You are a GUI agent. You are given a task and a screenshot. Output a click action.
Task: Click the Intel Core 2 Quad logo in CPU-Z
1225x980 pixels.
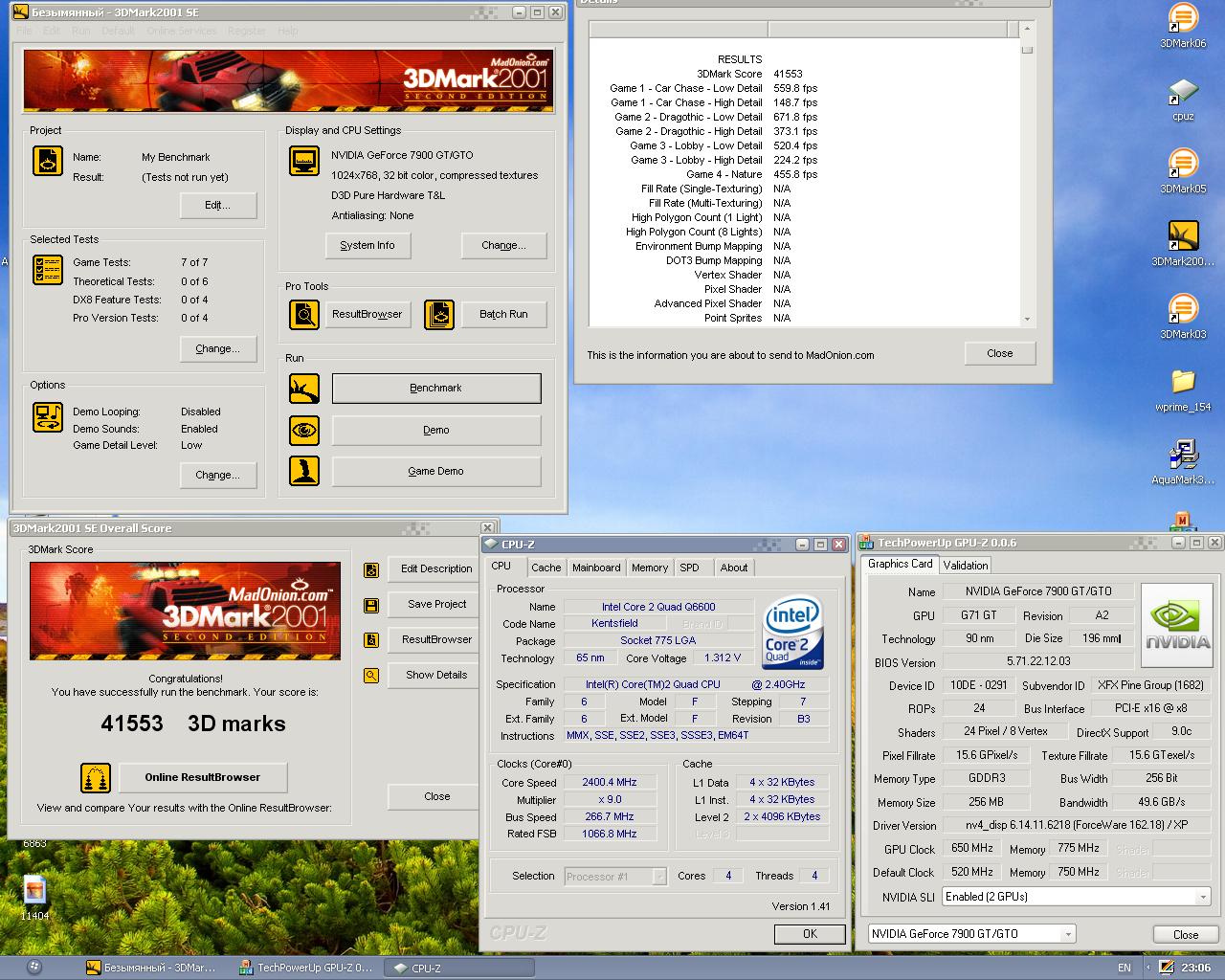tap(792, 633)
